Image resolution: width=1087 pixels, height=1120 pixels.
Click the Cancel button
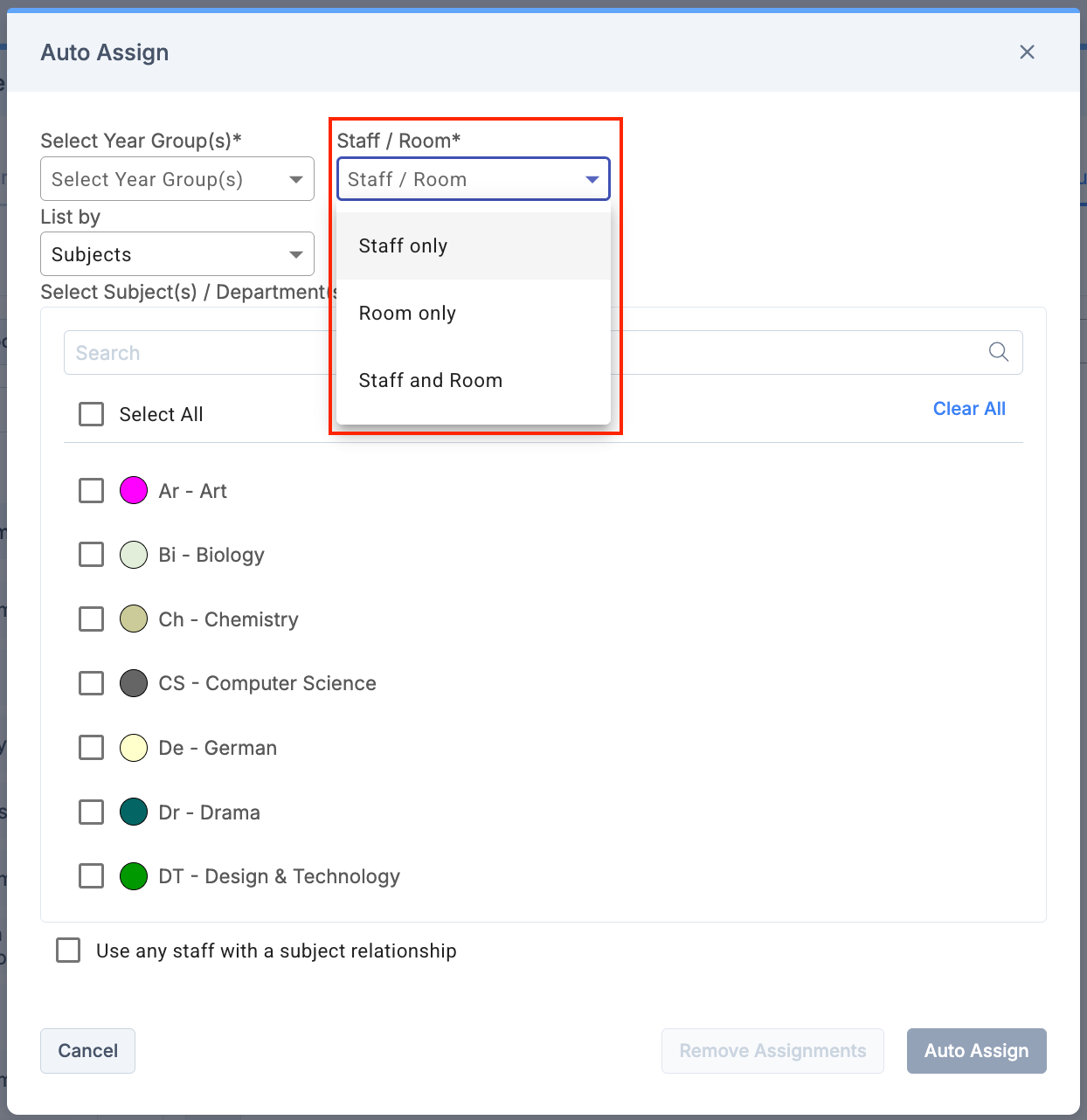click(x=87, y=1051)
